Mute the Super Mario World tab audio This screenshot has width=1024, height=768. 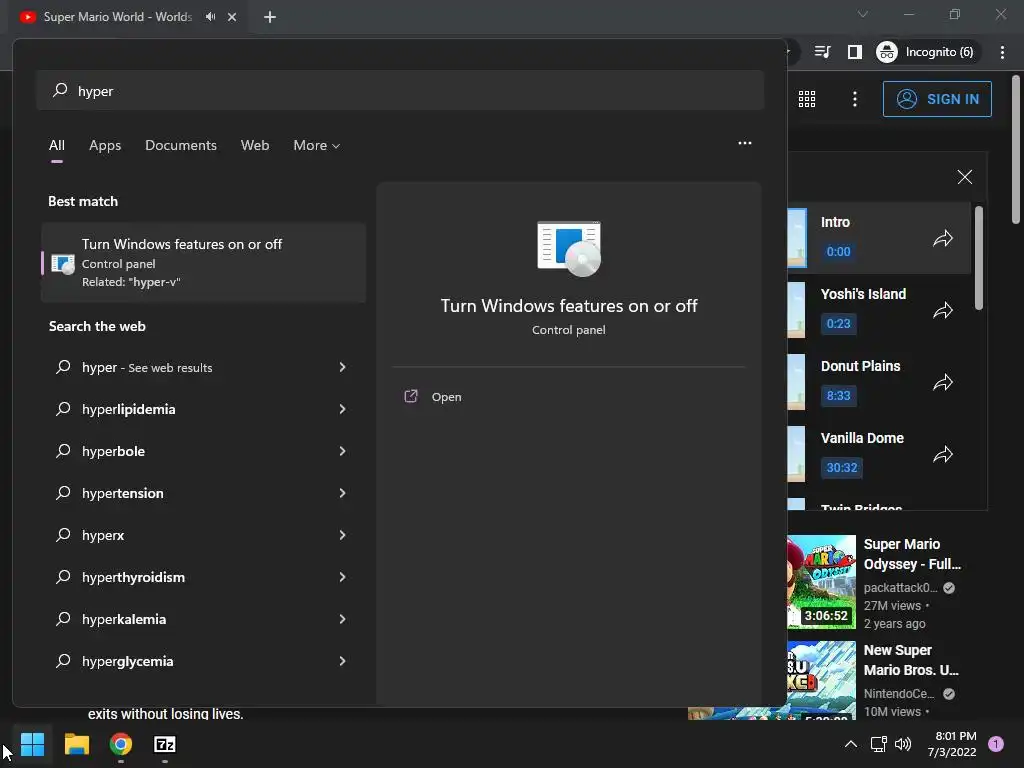(x=210, y=17)
